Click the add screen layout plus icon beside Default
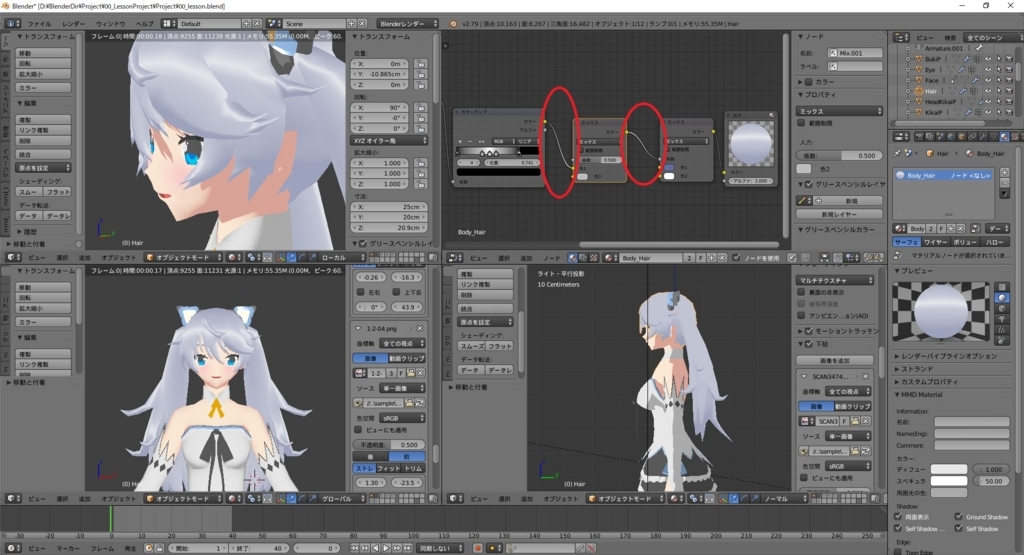The width and height of the screenshot is (1024, 555). pos(247,24)
